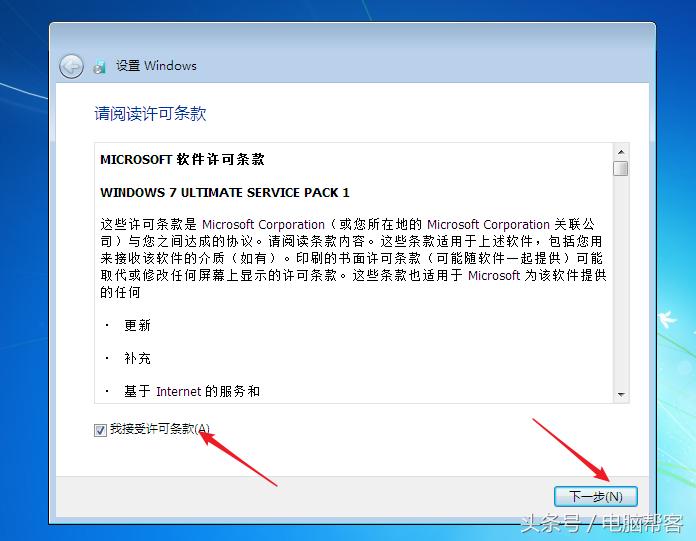Click the 下一步(N) button

pyautogui.click(x=596, y=496)
